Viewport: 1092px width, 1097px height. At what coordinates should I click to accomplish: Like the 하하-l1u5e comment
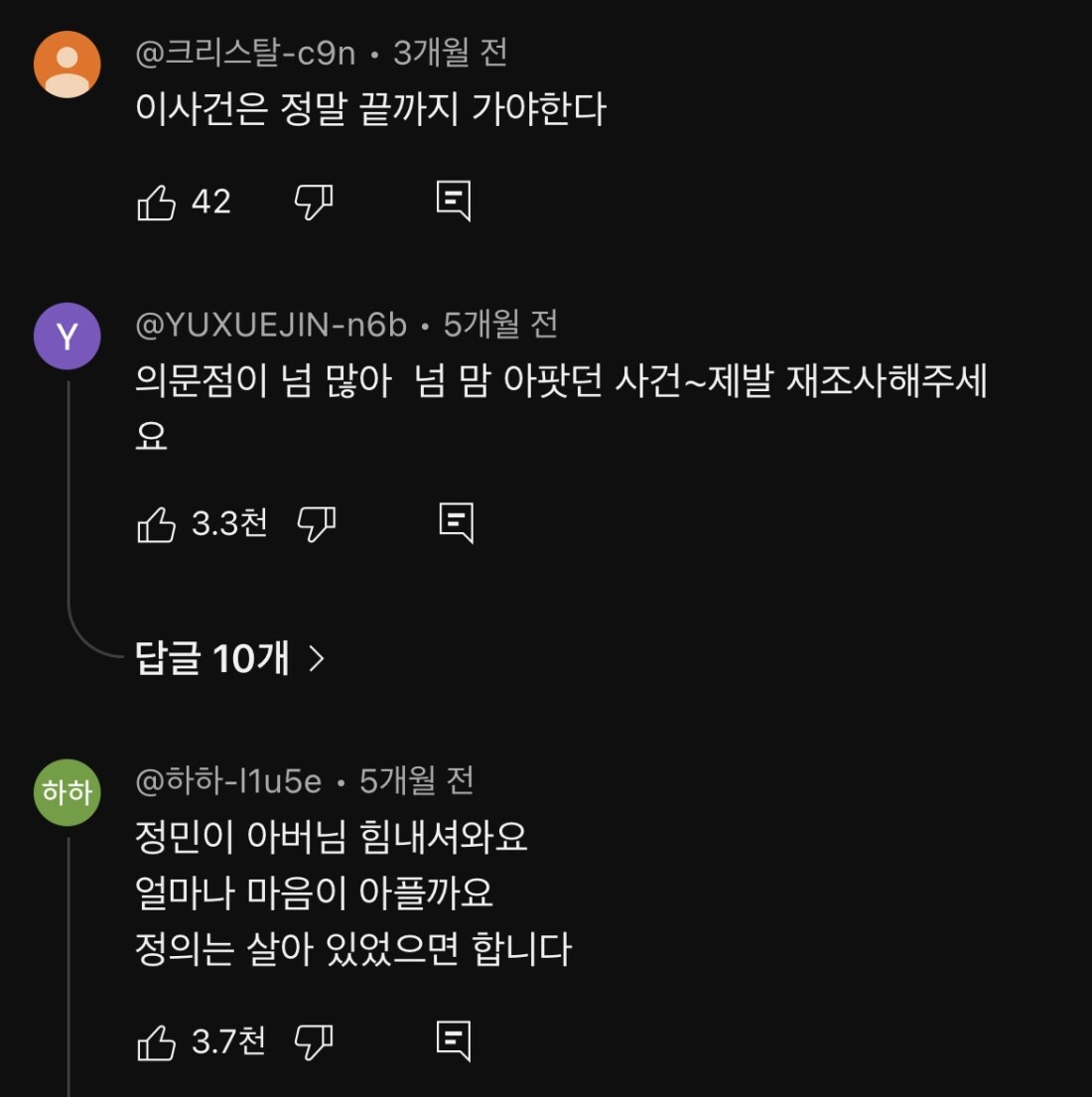(x=157, y=1042)
